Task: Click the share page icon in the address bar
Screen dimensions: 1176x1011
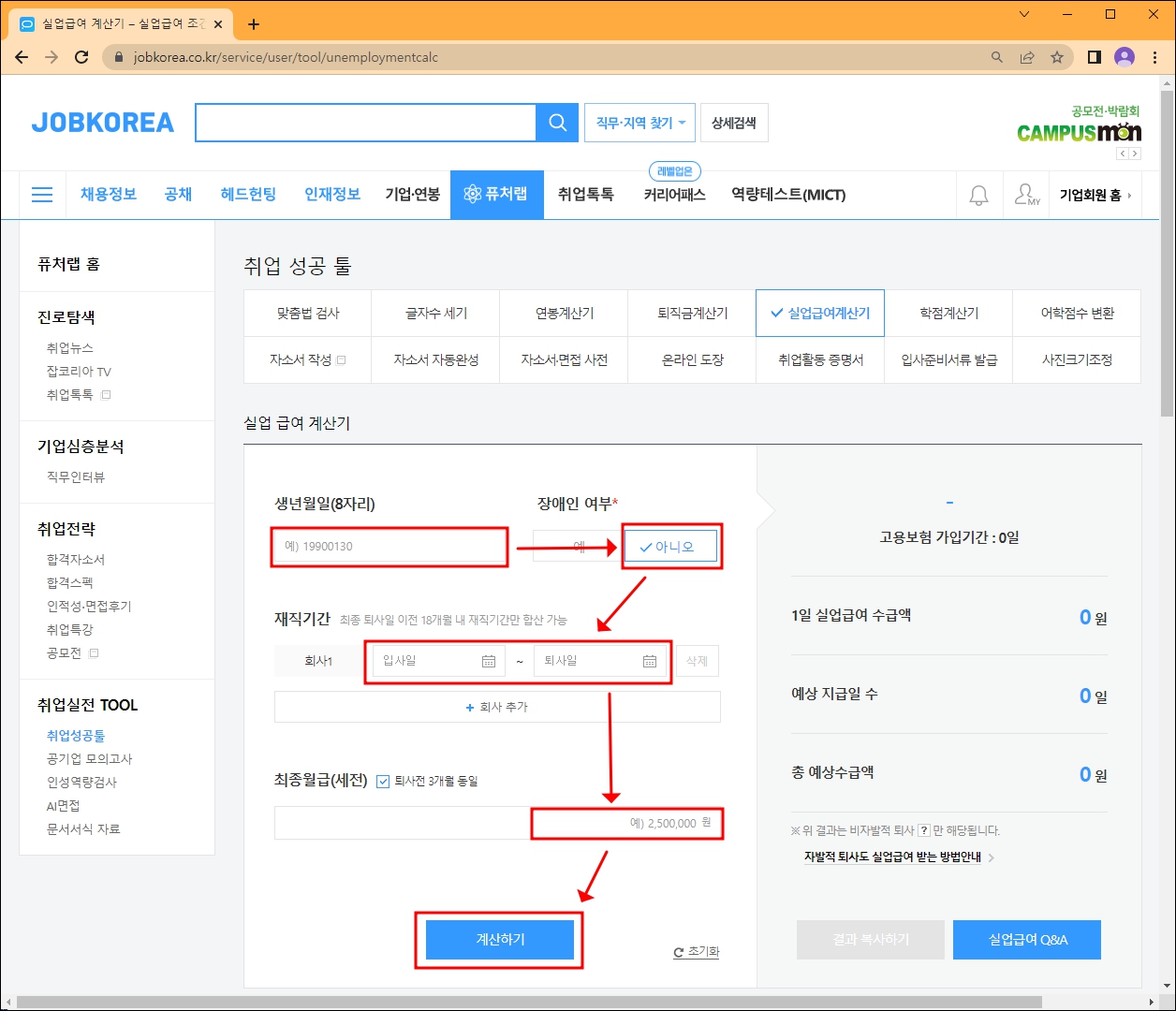Action: [1027, 57]
